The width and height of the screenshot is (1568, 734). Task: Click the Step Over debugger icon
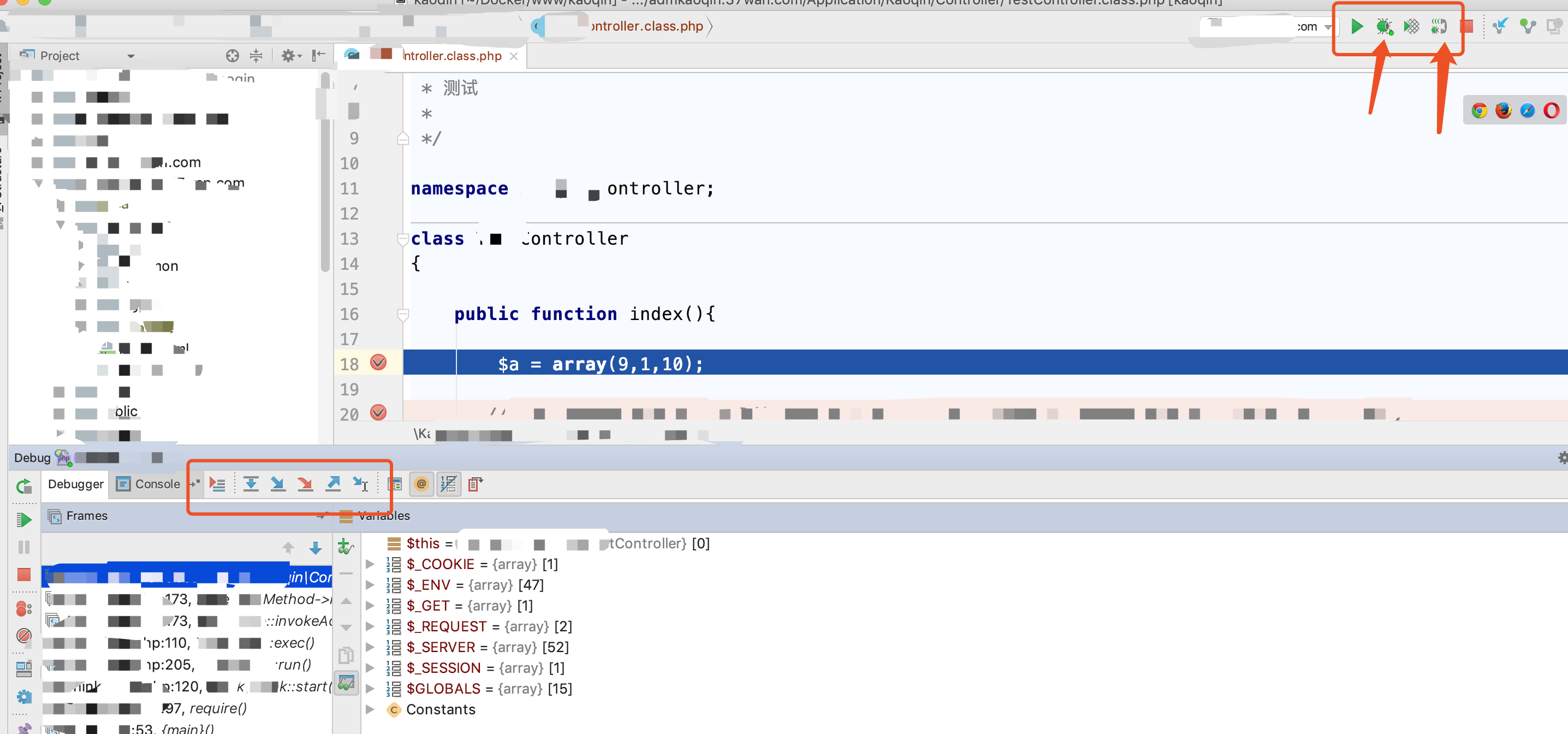(251, 484)
